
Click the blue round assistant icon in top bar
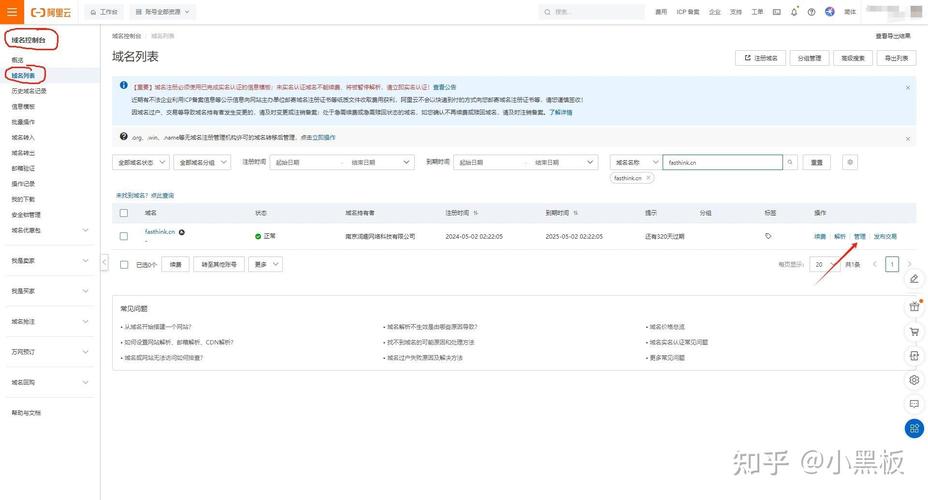click(x=830, y=12)
